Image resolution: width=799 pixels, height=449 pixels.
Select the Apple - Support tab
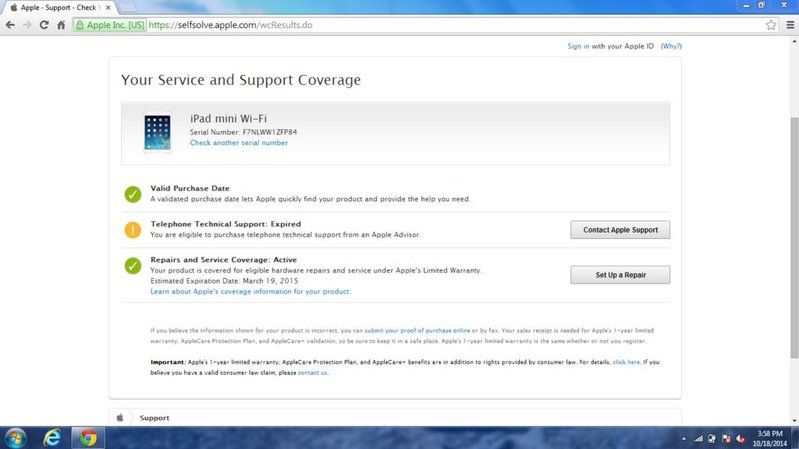point(59,8)
